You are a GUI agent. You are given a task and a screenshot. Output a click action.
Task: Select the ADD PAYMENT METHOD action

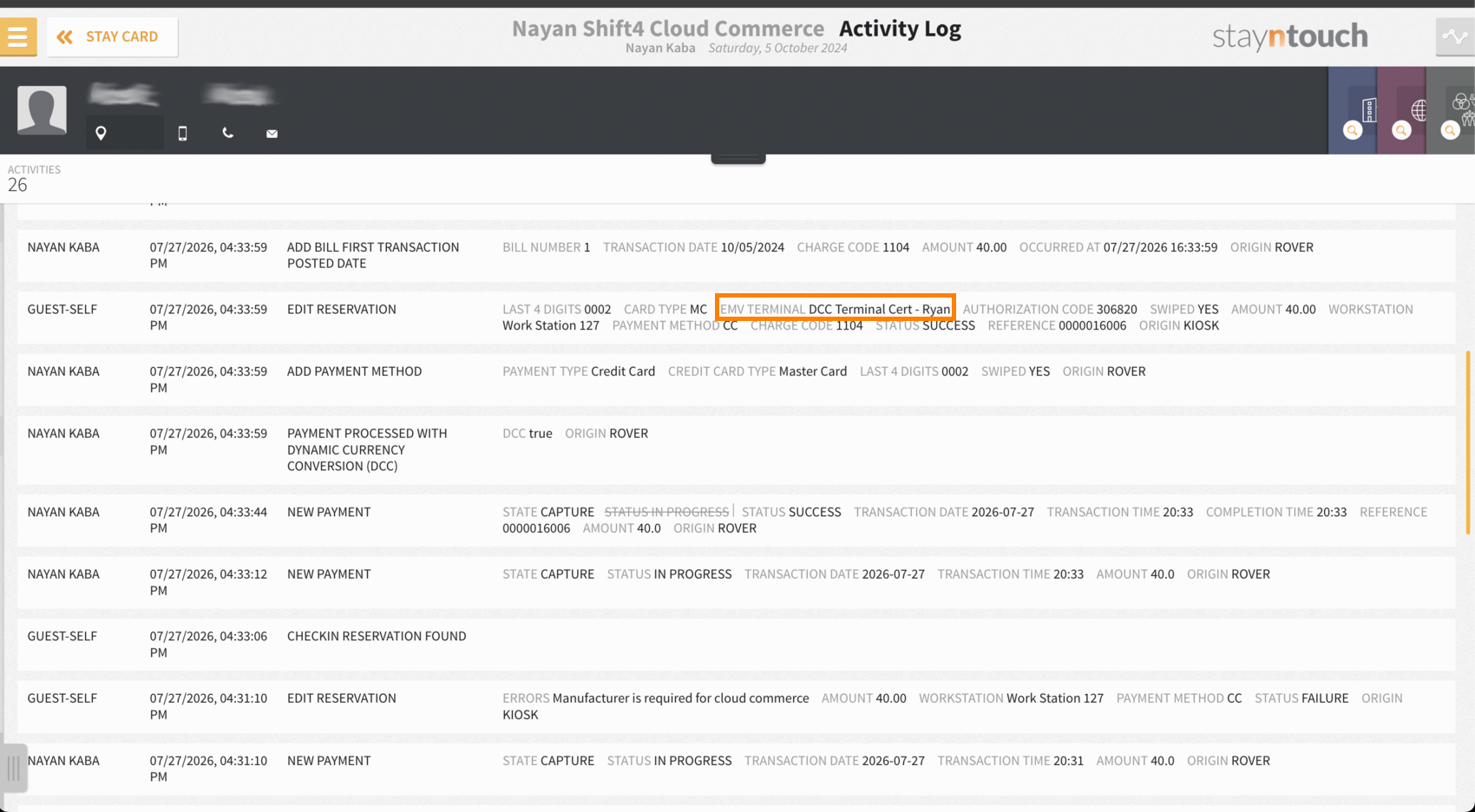click(x=354, y=371)
